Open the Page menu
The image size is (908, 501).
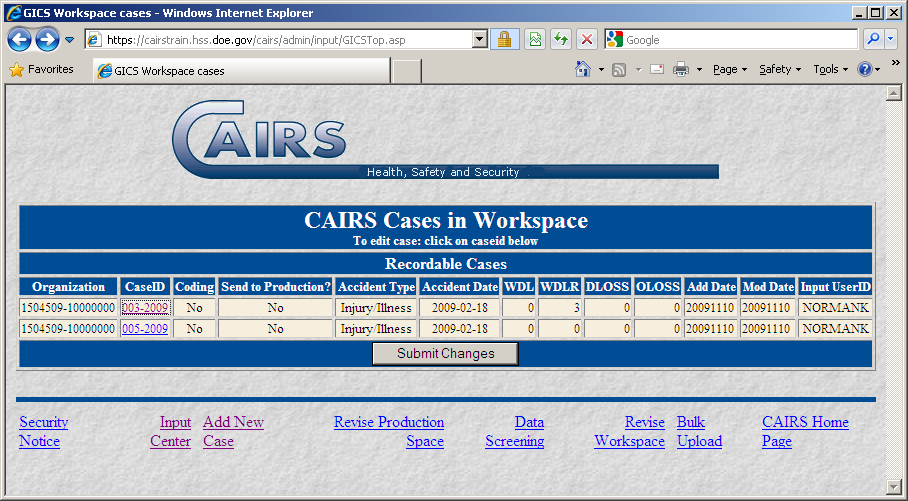pyautogui.click(x=730, y=70)
